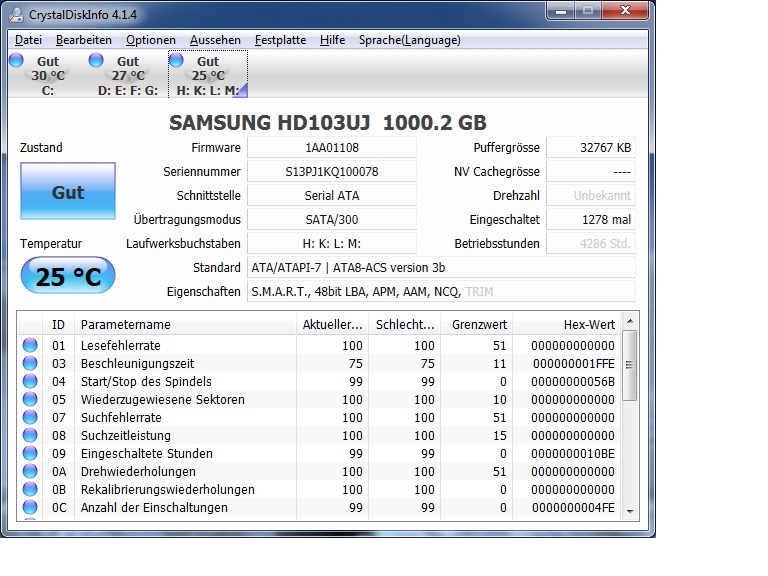Click the blue orb for Beschleunigungszeit row
The image size is (768, 576).
[x=30, y=363]
